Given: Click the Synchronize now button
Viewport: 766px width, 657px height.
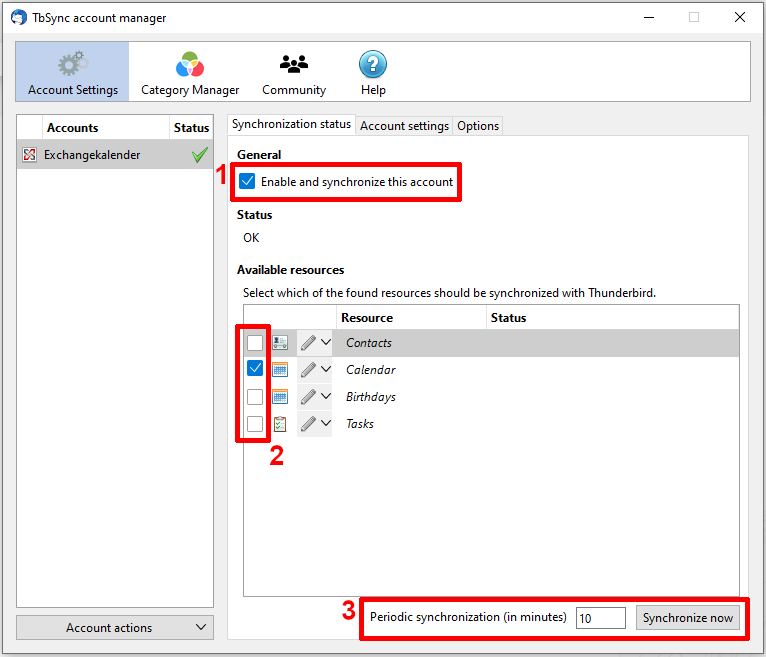Looking at the screenshot, I should coord(687,618).
